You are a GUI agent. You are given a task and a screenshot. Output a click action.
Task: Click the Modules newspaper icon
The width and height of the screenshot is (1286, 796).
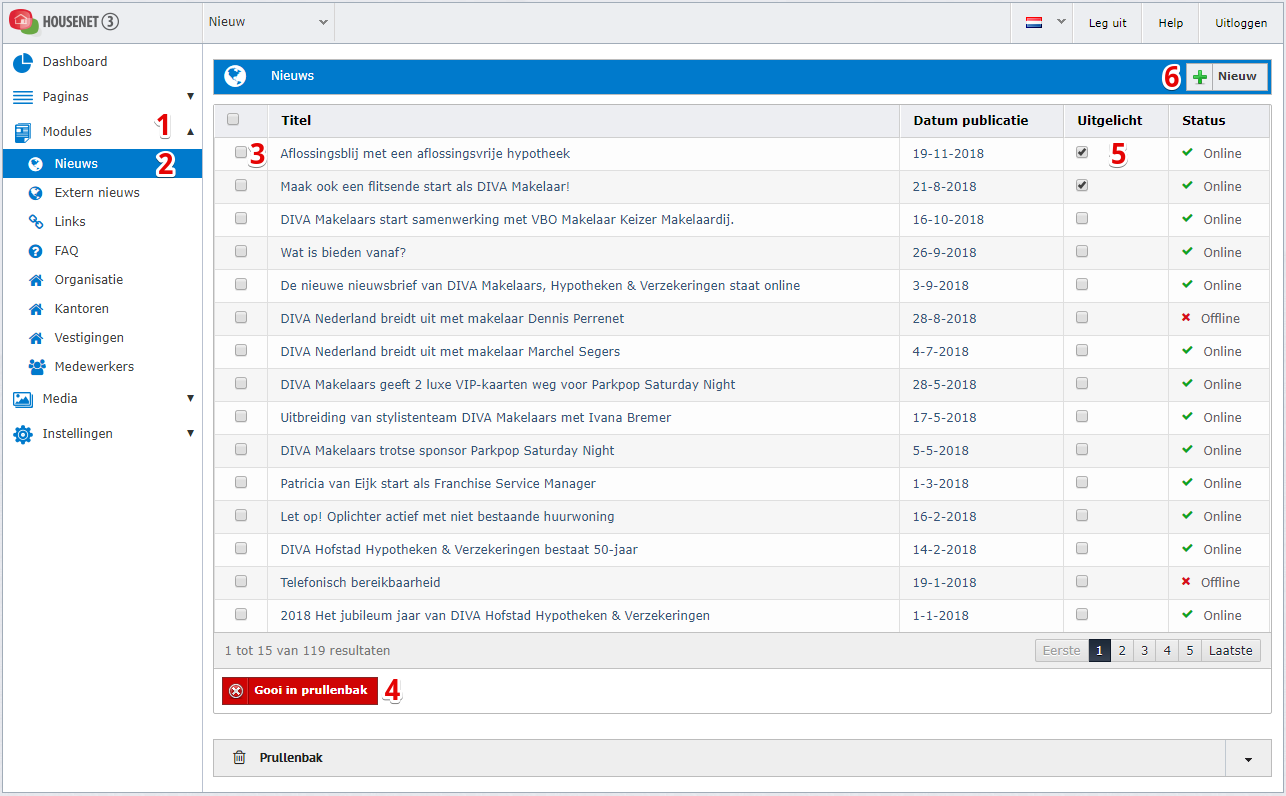click(x=22, y=132)
